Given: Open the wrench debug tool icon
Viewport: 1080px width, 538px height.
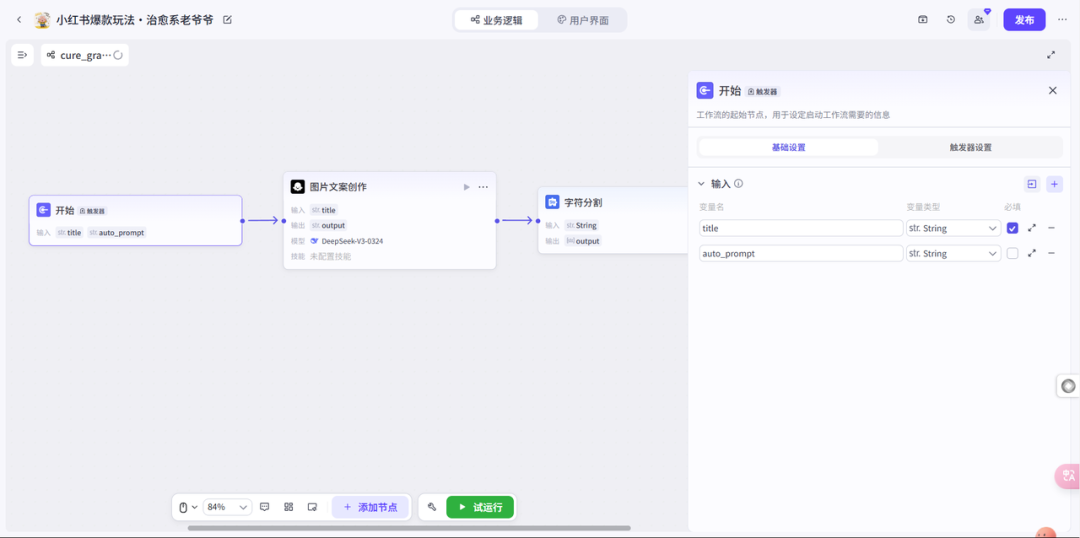Looking at the screenshot, I should point(432,507).
